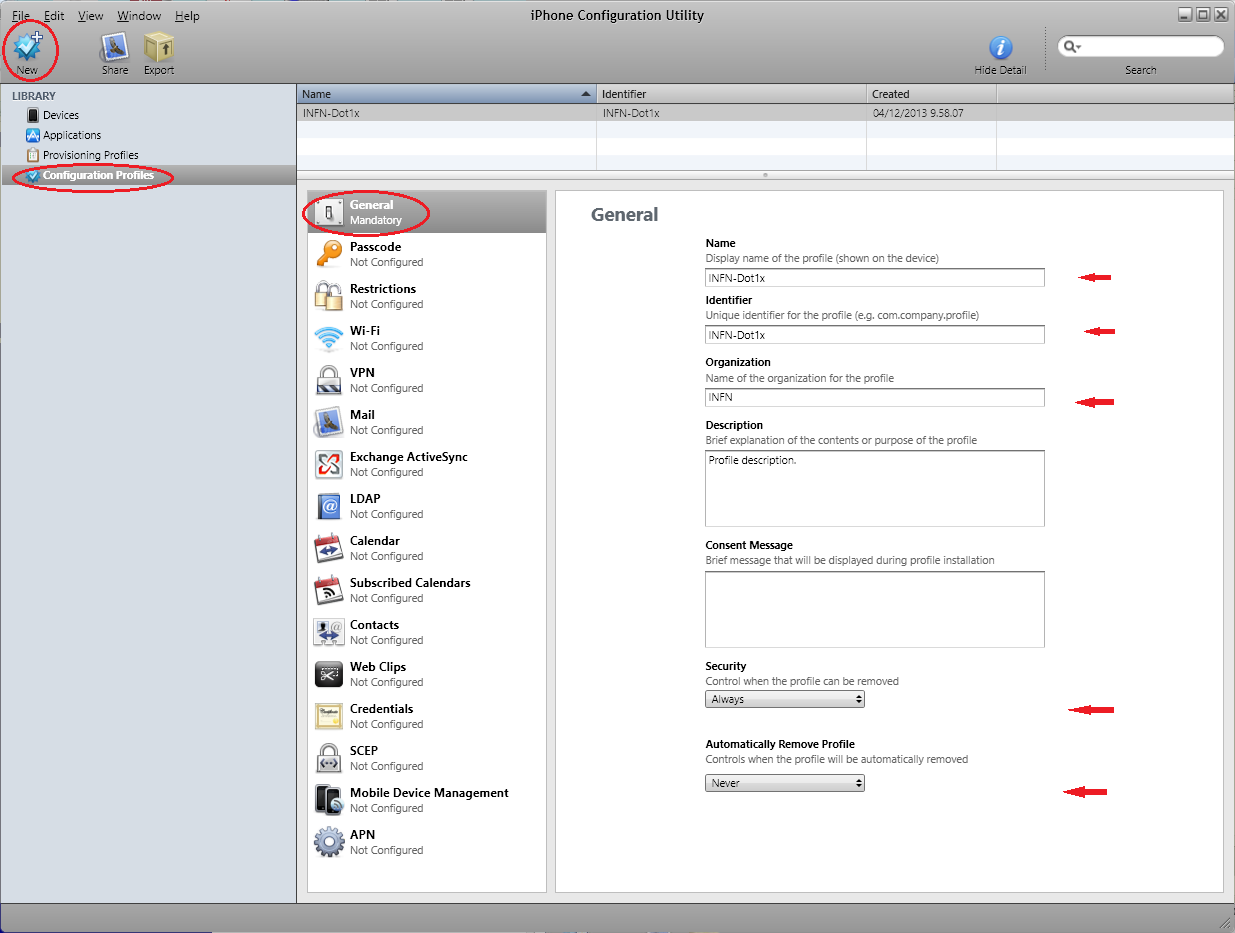Click the Passcode label text

[375, 247]
